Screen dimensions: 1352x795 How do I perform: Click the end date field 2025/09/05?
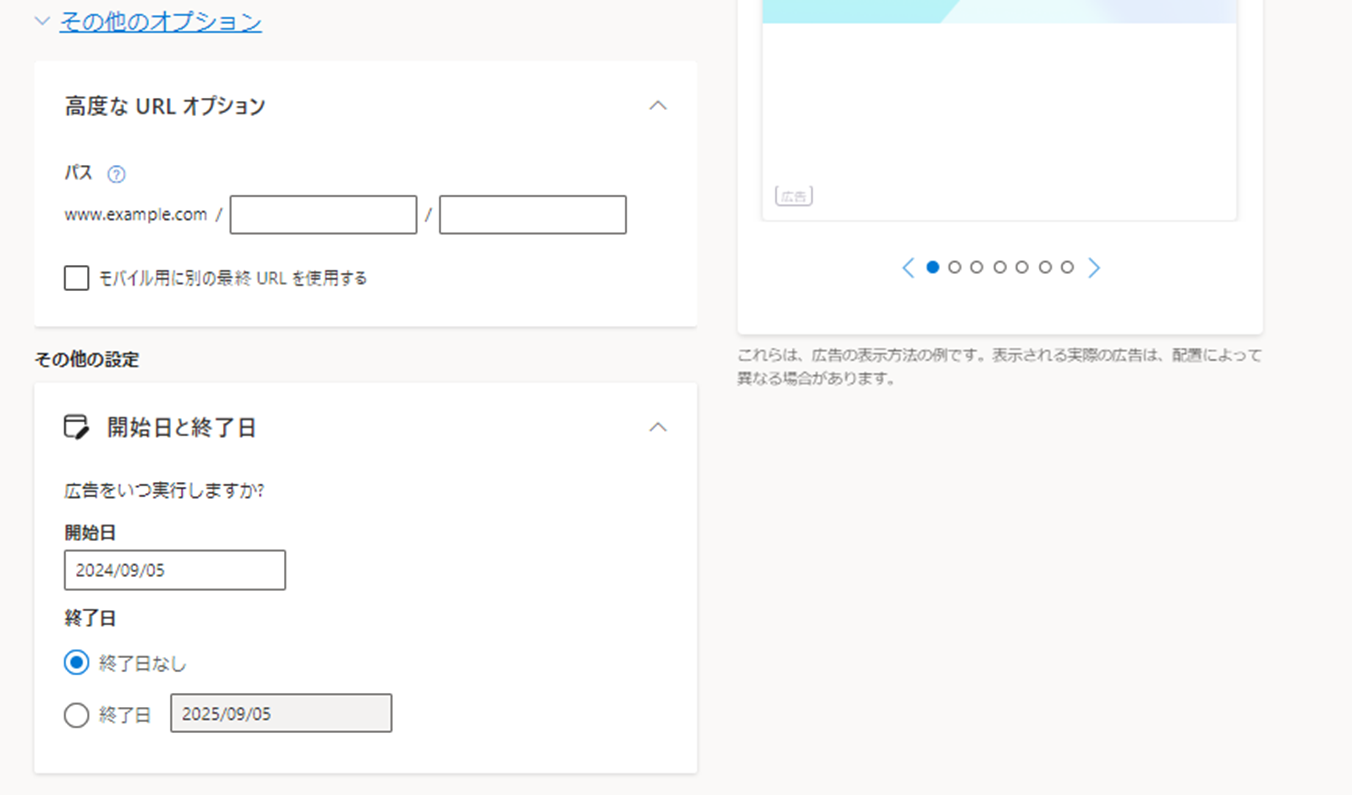[281, 713]
